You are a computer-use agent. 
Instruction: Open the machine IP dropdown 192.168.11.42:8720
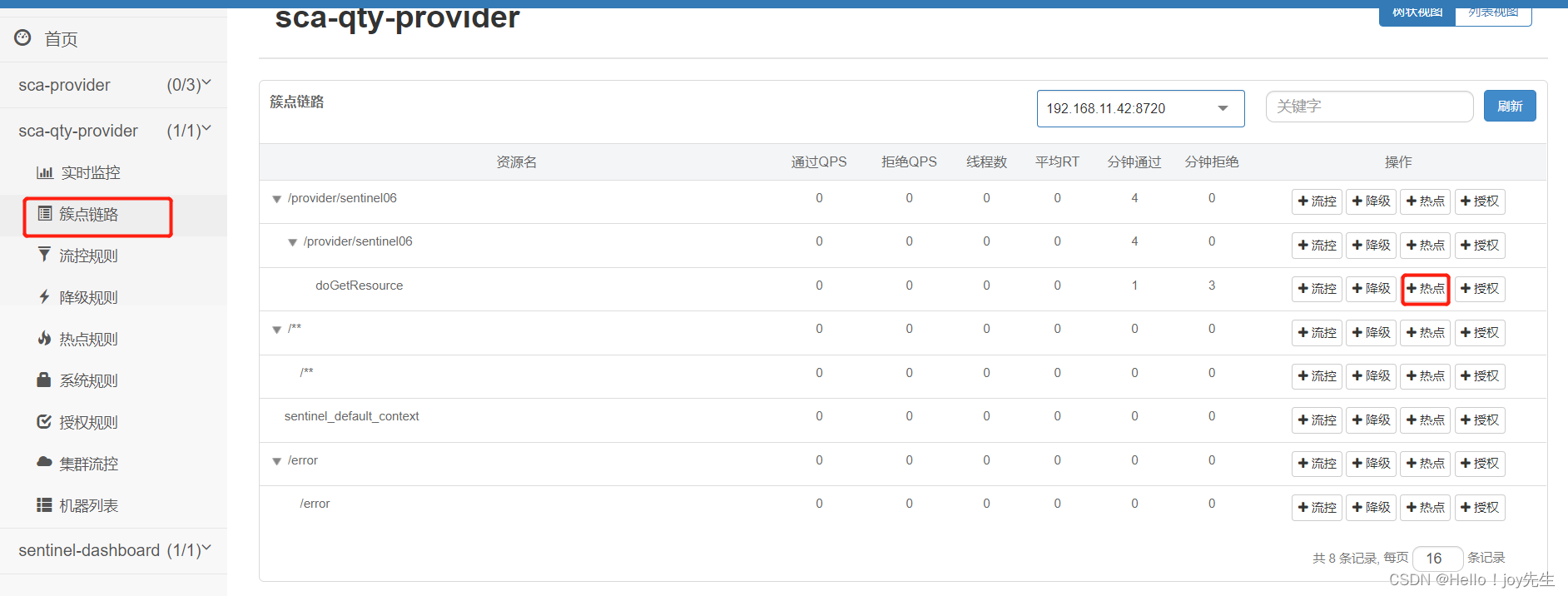[1140, 108]
